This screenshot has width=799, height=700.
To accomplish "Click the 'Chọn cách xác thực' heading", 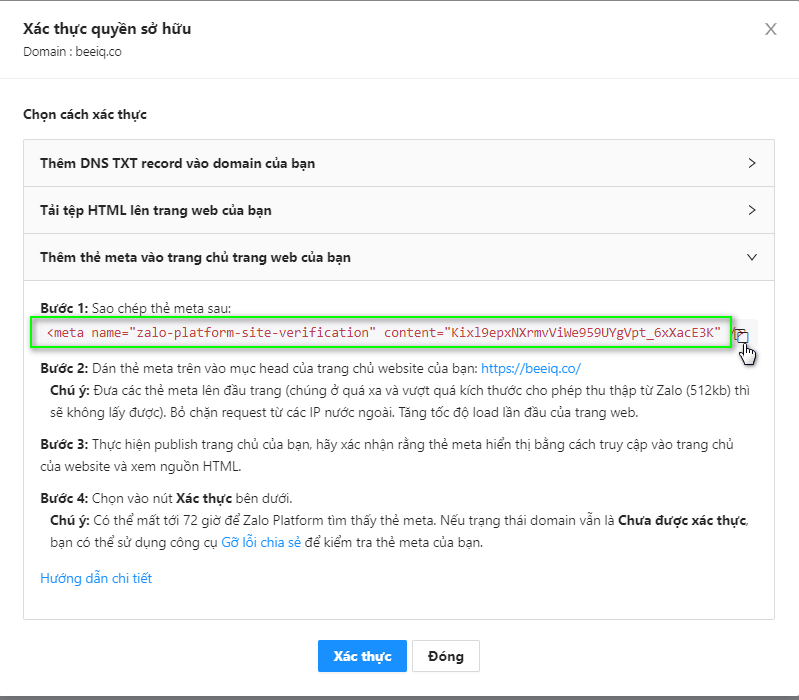I will tap(85, 115).
